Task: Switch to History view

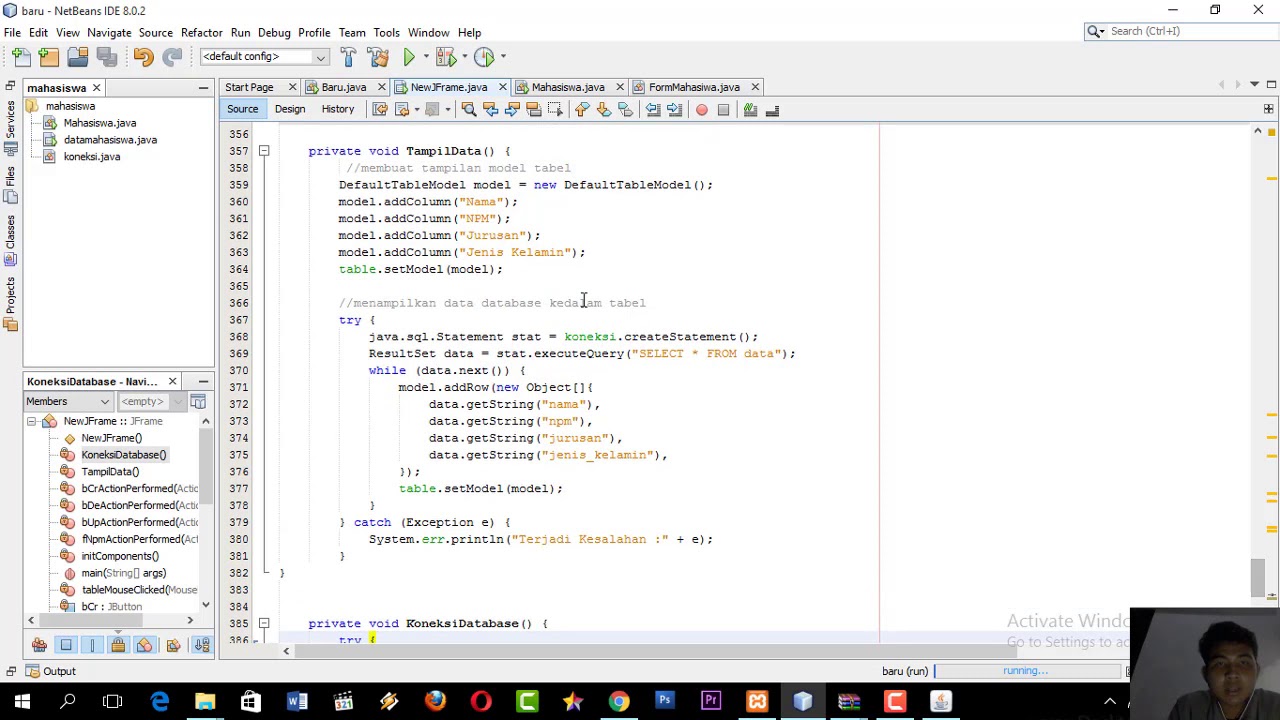Action: [x=338, y=109]
